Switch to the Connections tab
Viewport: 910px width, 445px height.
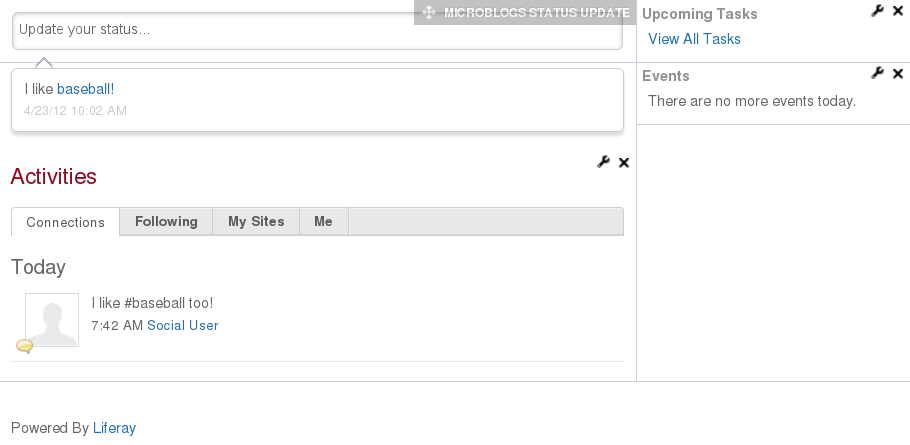pos(66,222)
